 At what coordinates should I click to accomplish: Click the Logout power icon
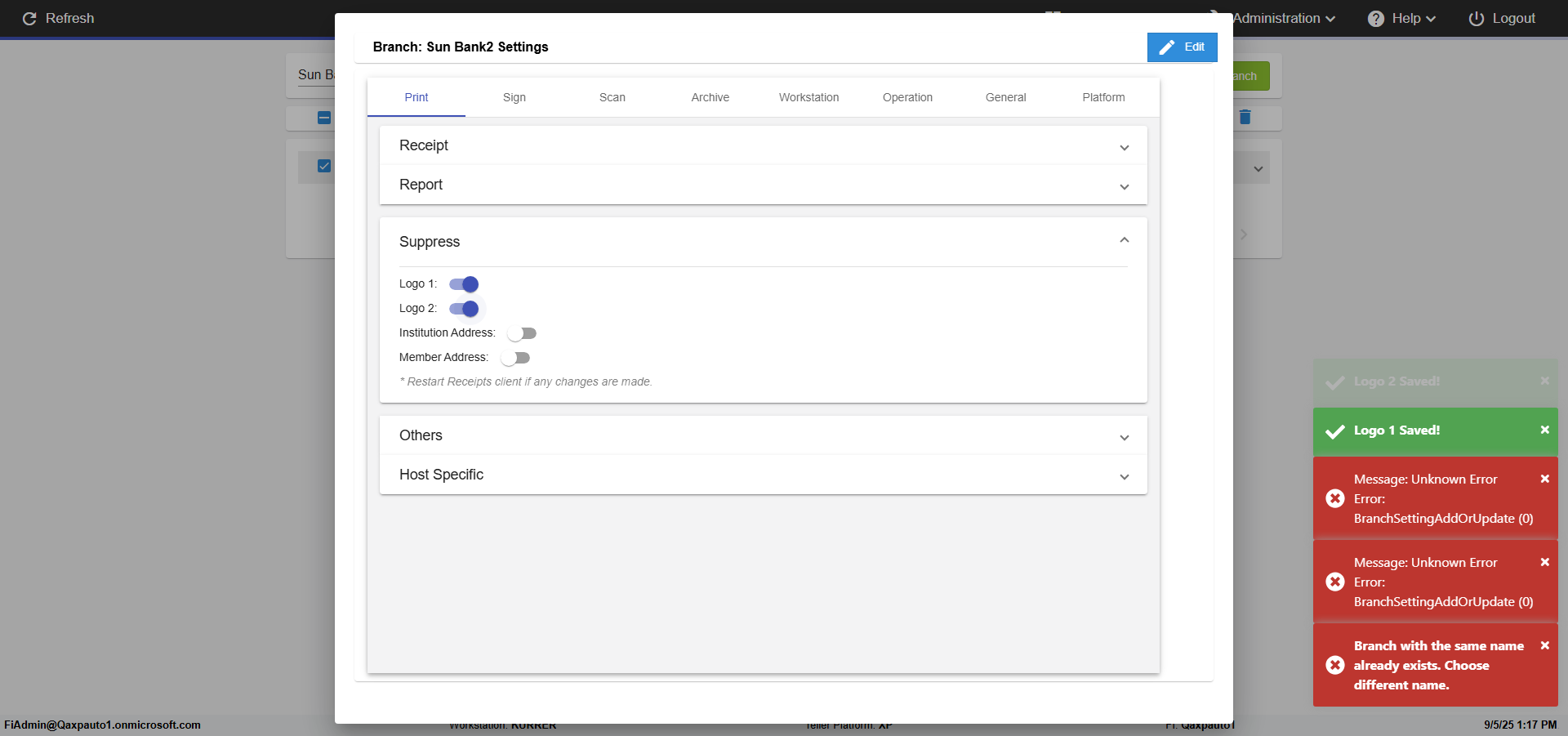click(x=1477, y=19)
